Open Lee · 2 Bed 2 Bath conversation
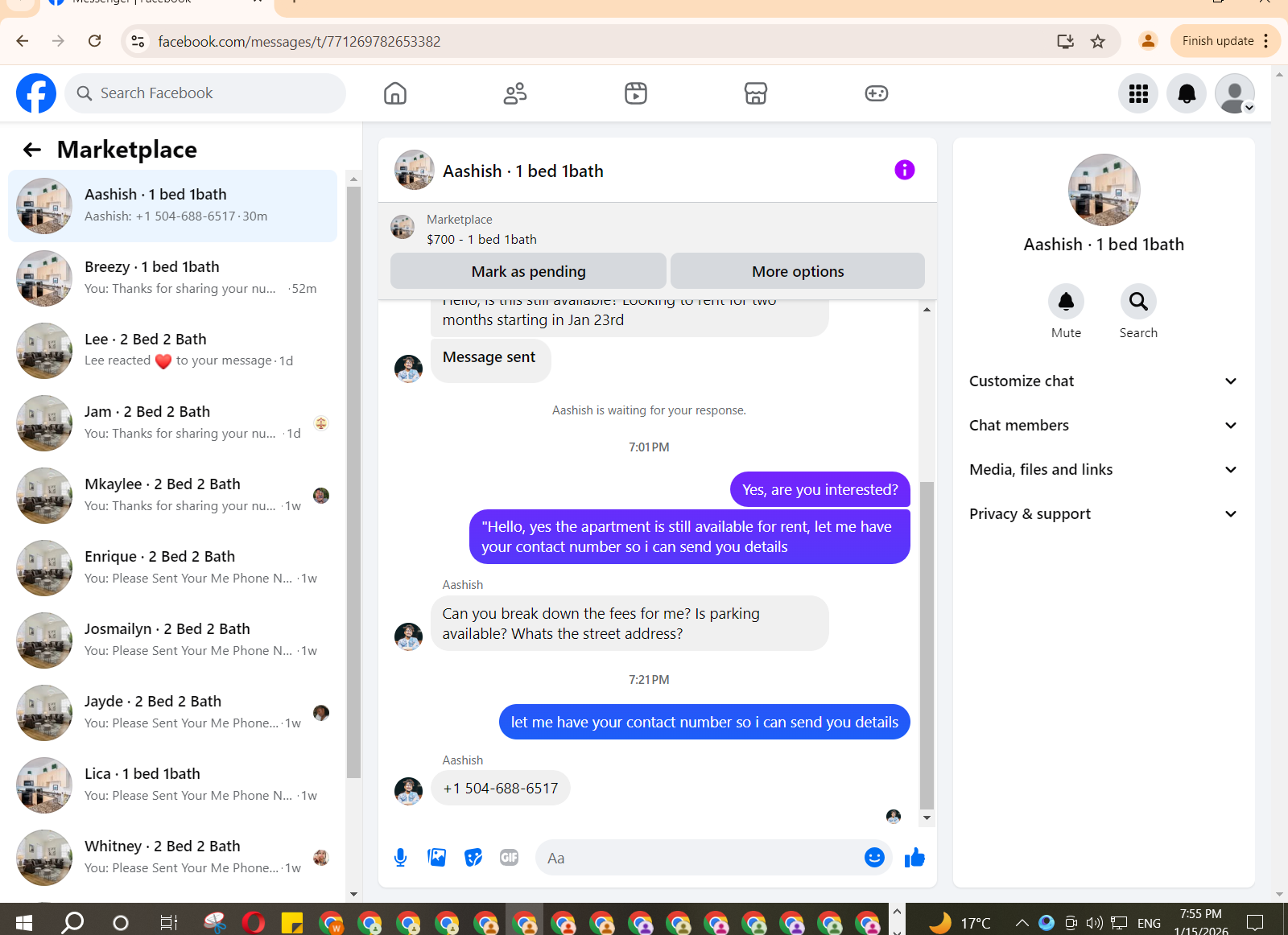This screenshot has height=935, width=1288. pos(172,351)
